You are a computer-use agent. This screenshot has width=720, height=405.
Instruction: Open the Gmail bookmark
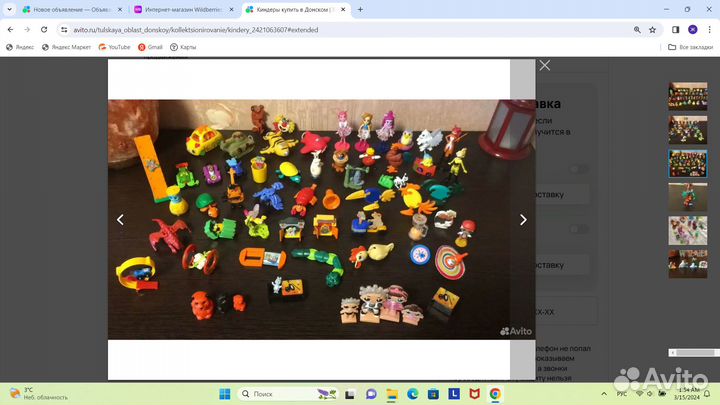[x=151, y=47]
